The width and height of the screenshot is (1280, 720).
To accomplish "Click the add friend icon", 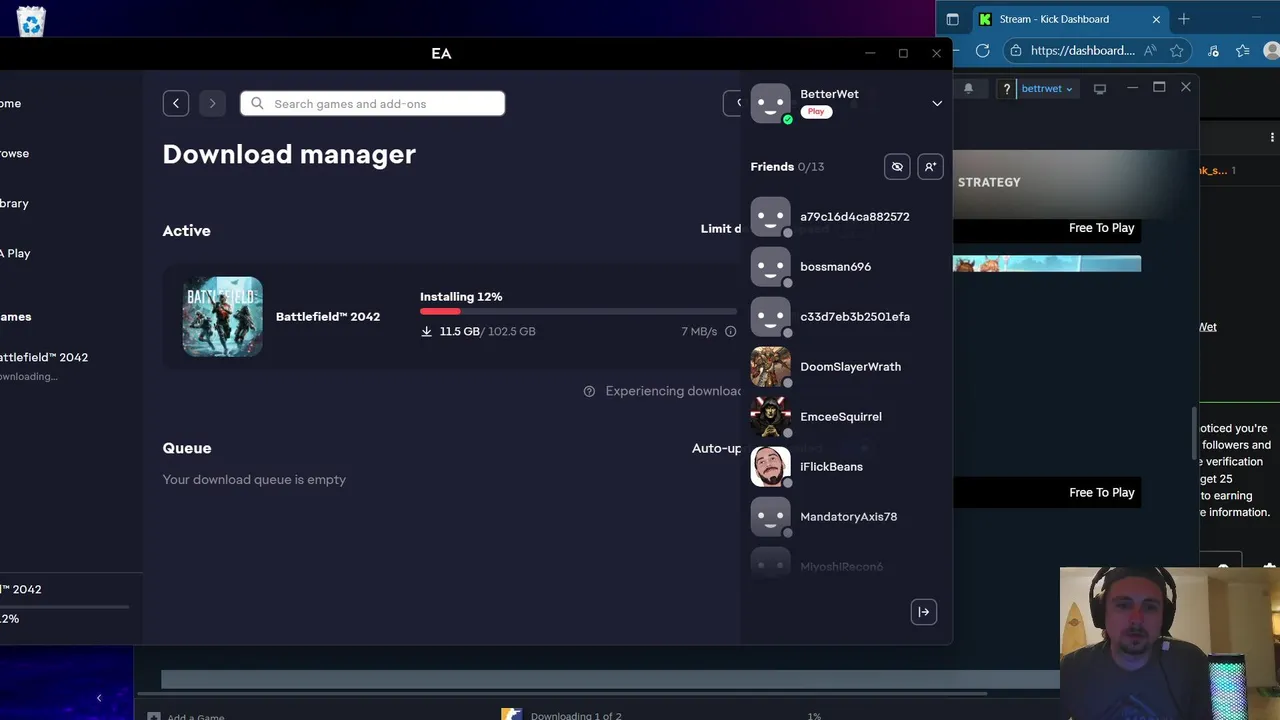I will [x=930, y=167].
